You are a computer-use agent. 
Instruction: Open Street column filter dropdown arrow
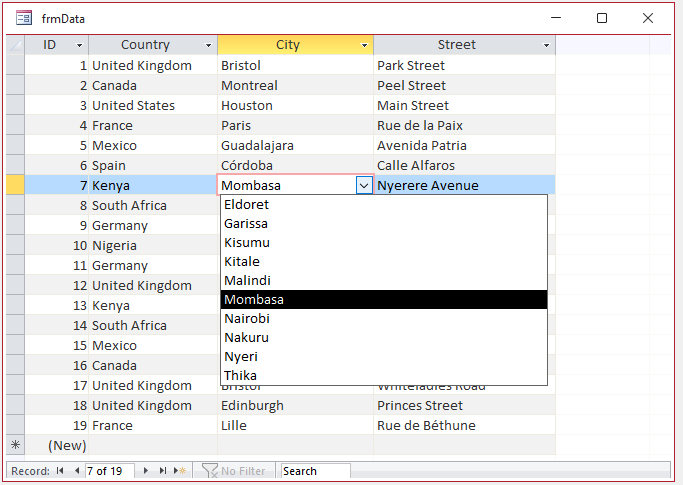(546, 45)
